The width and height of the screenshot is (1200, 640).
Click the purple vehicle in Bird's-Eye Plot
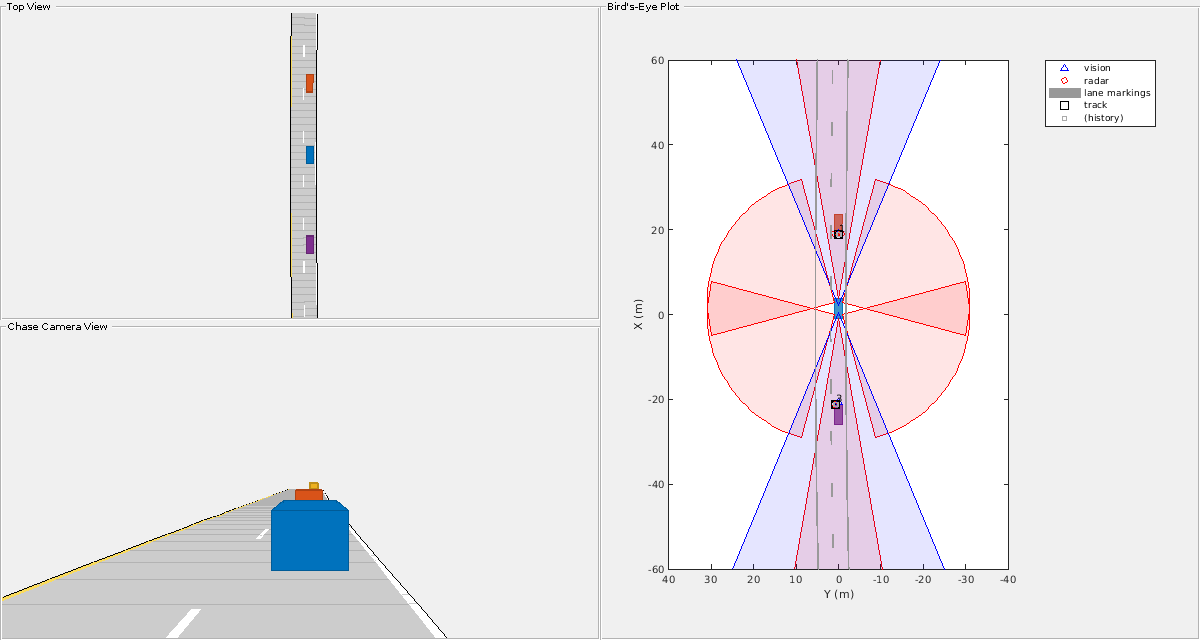[x=838, y=414]
